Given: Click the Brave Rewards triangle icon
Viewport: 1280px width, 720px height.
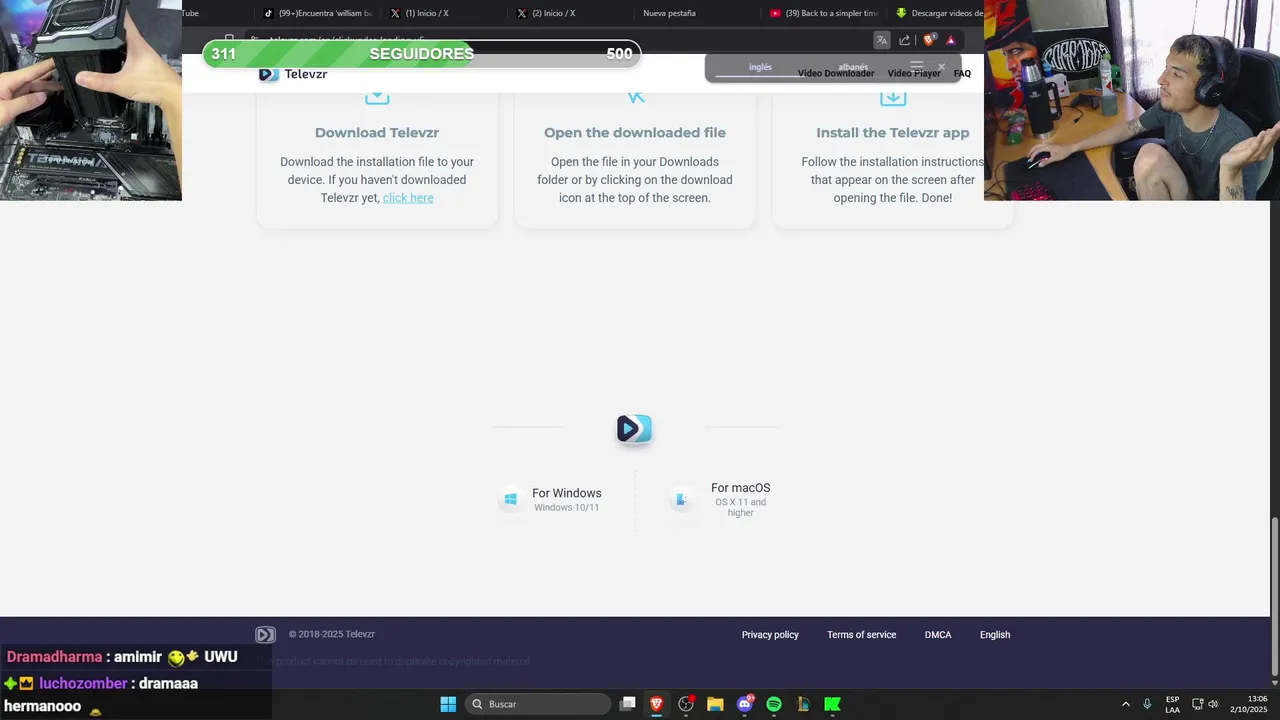Looking at the screenshot, I should coord(951,40).
